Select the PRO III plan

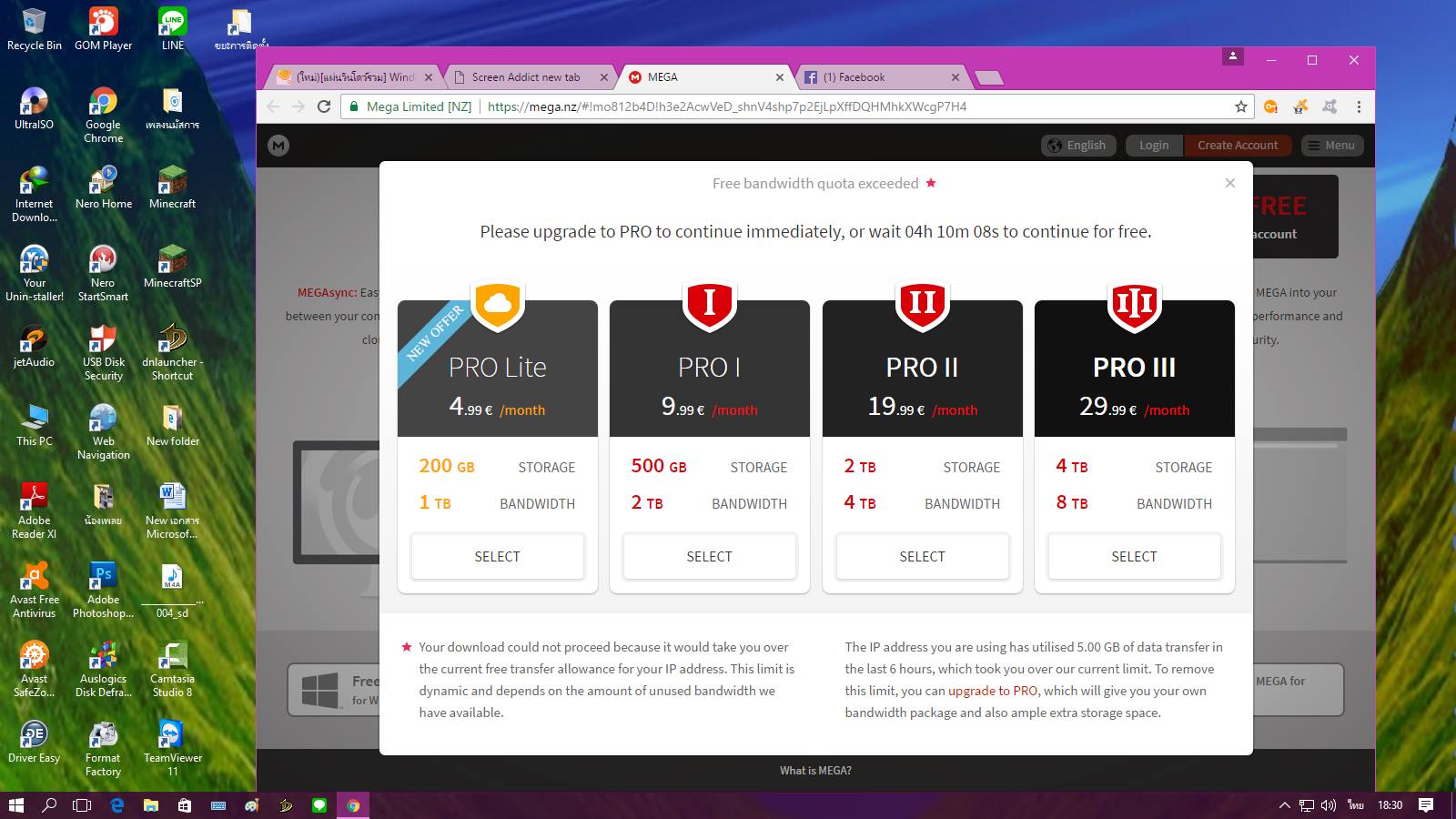click(x=1134, y=556)
